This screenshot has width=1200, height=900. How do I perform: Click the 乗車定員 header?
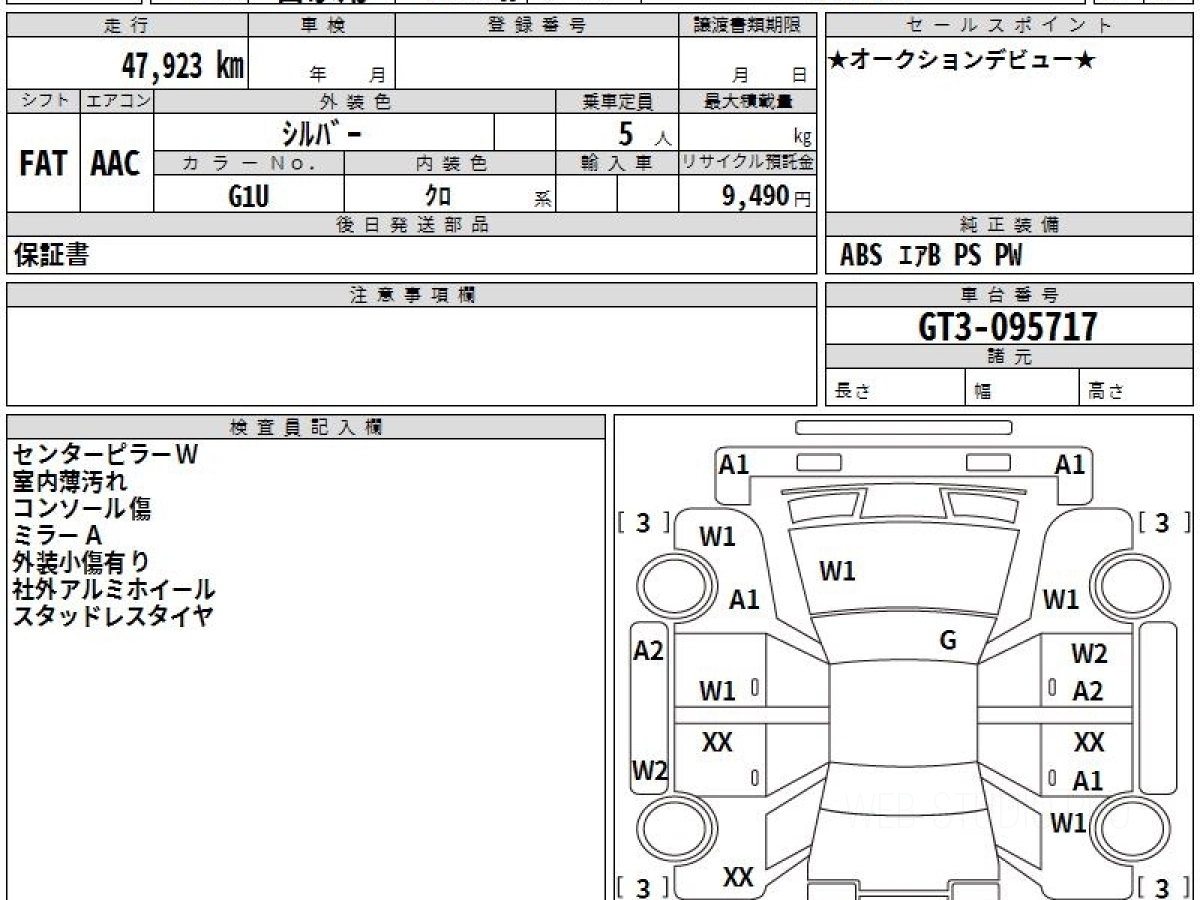(x=618, y=101)
